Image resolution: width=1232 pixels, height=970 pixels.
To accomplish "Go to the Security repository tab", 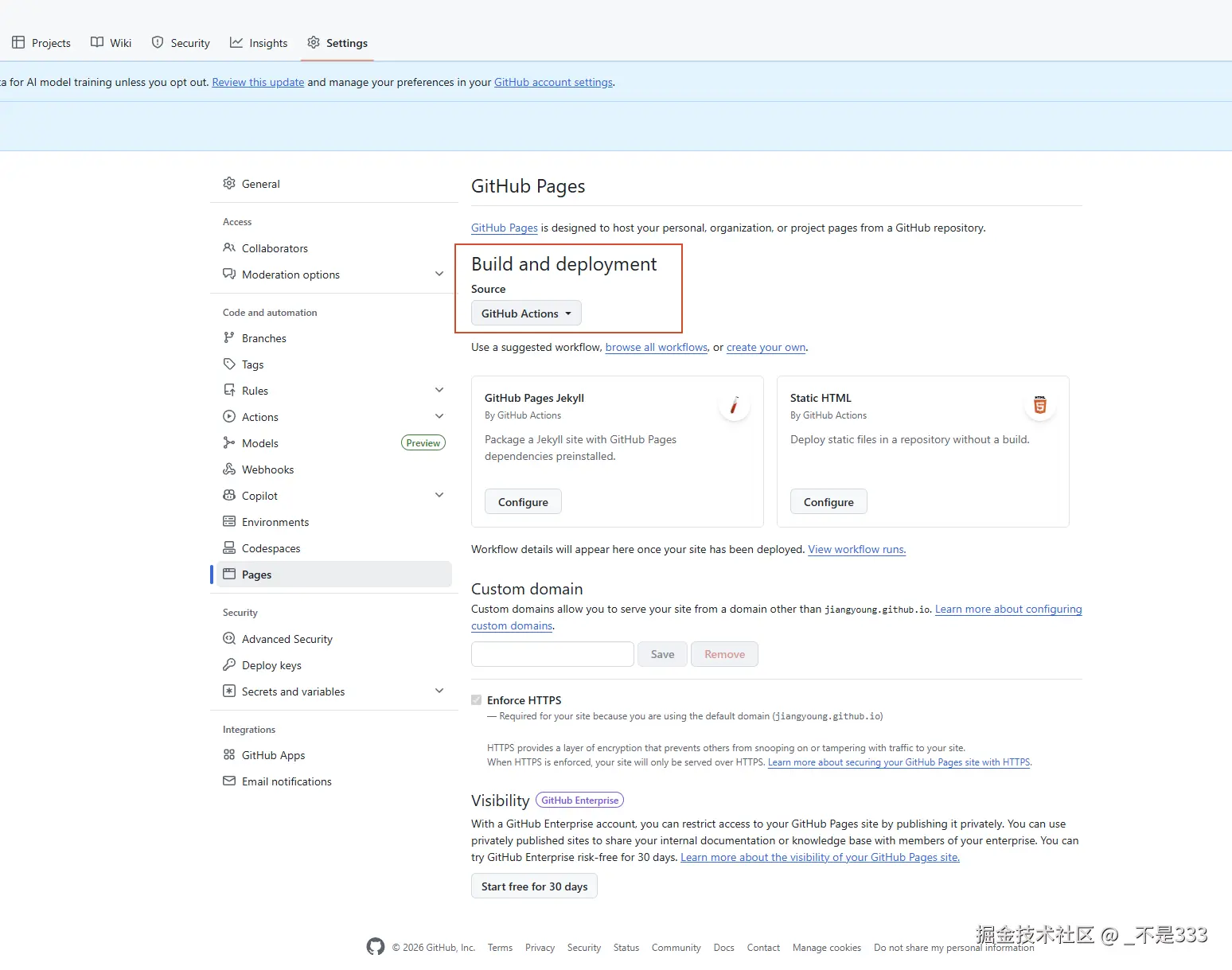I will 181,43.
